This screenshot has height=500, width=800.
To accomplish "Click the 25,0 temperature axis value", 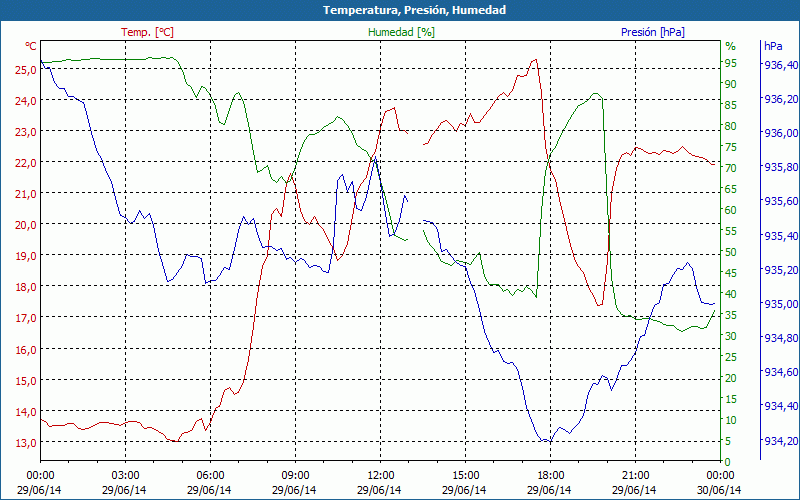I will (26, 70).
